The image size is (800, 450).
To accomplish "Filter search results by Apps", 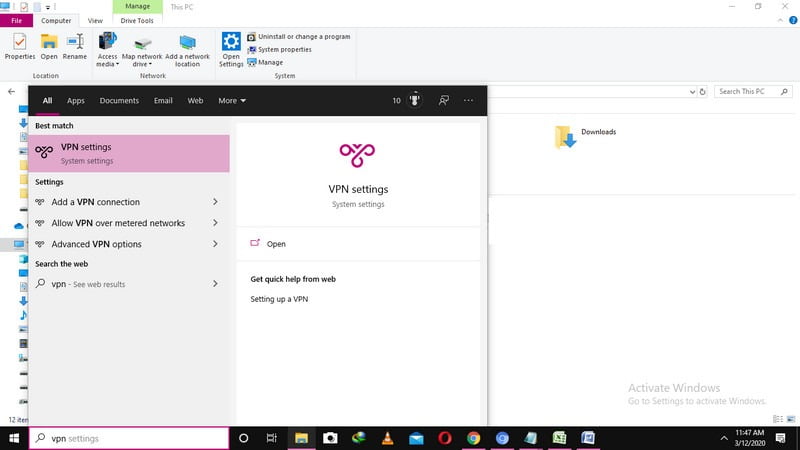I will pyautogui.click(x=76, y=101).
